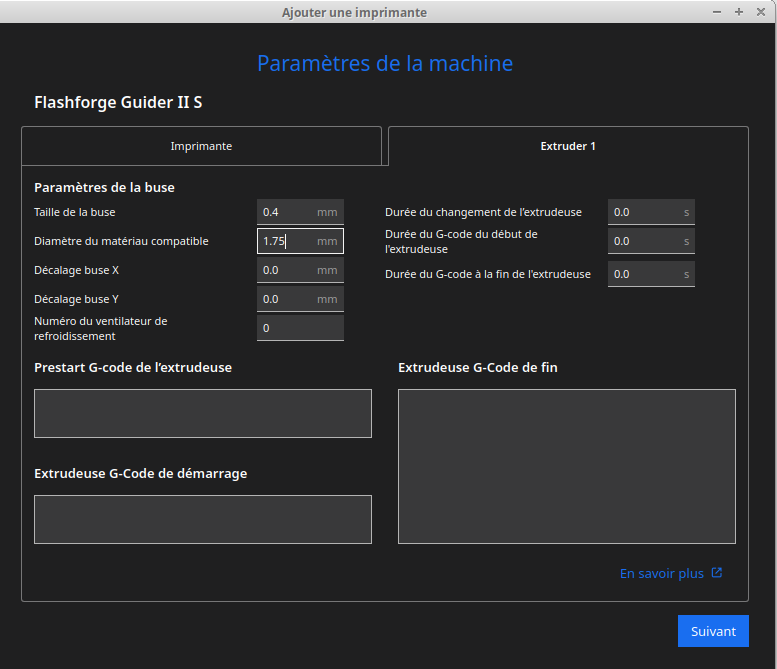The image size is (777, 669).
Task: Click the Décalage buse X field
Action: 300,270
